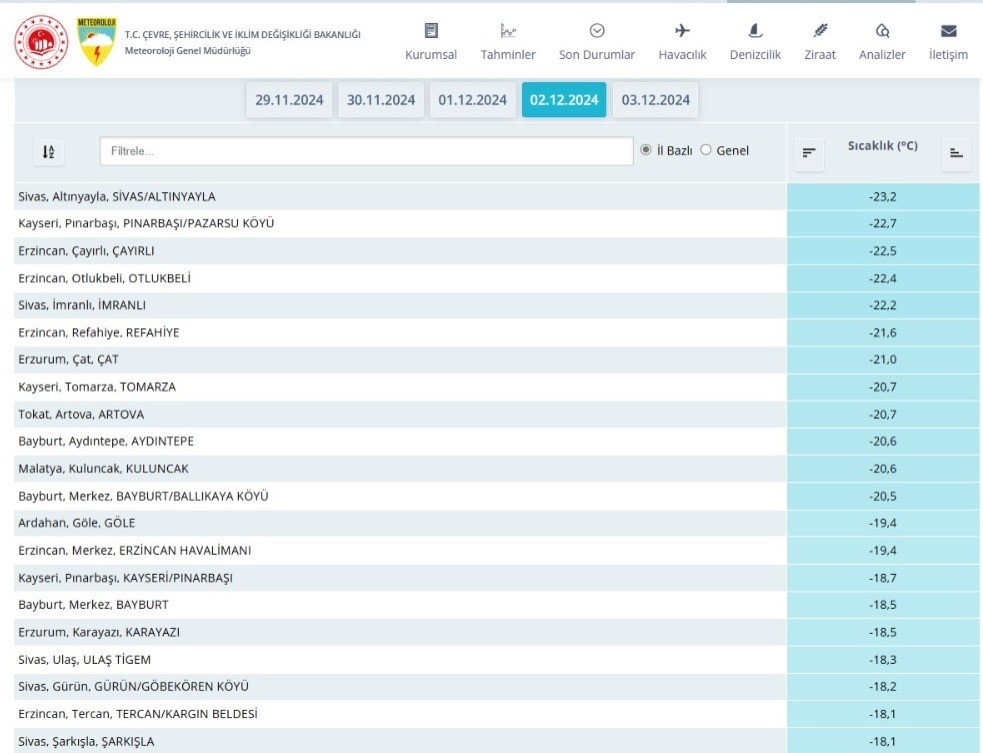
Task: Open the Ziraat wheat icon
Action: [820, 30]
